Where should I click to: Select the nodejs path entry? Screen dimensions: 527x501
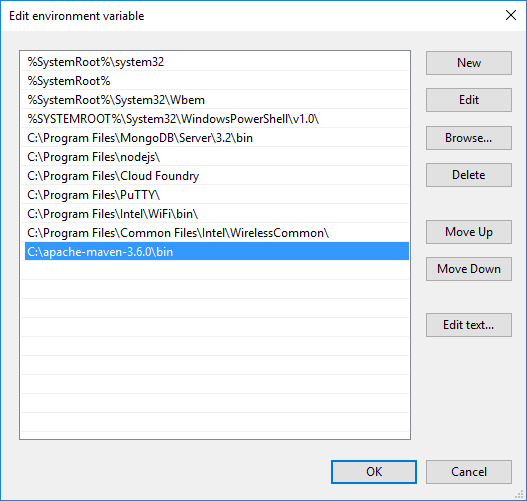tap(217, 157)
